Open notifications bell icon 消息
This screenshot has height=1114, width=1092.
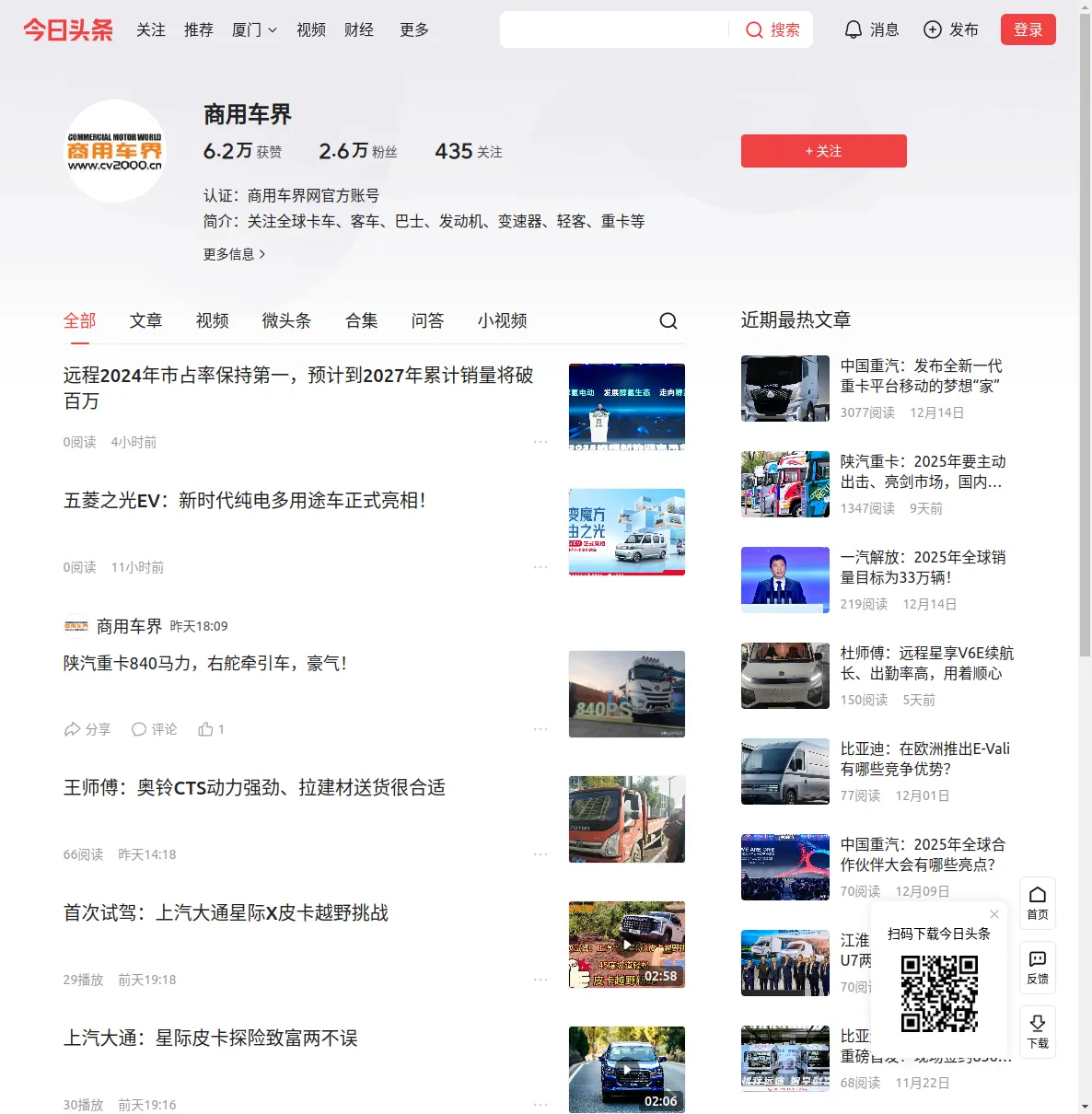point(854,30)
